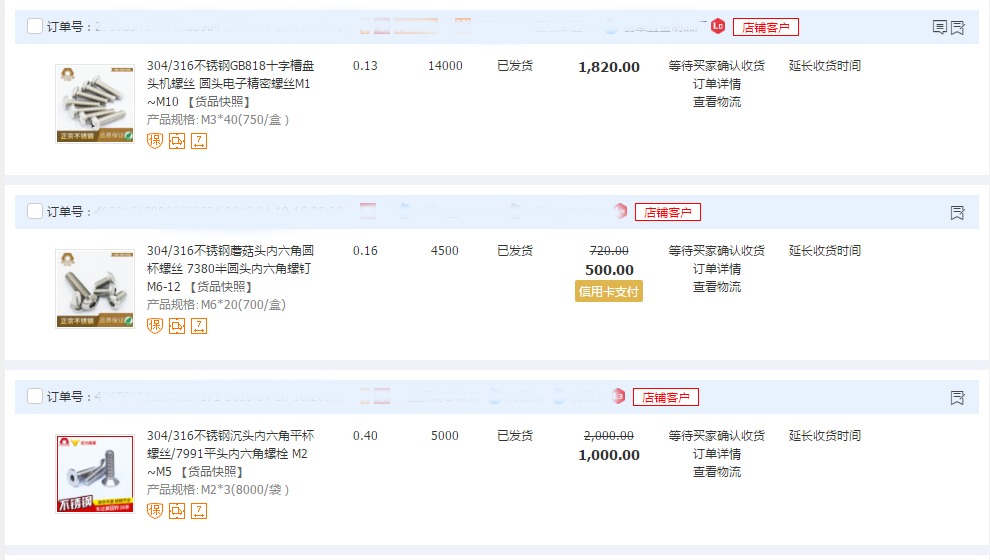This screenshot has height=560, width=990.
Task: Open 订单详情 for the 1,820.00 order
Action: pyautogui.click(x=717, y=84)
